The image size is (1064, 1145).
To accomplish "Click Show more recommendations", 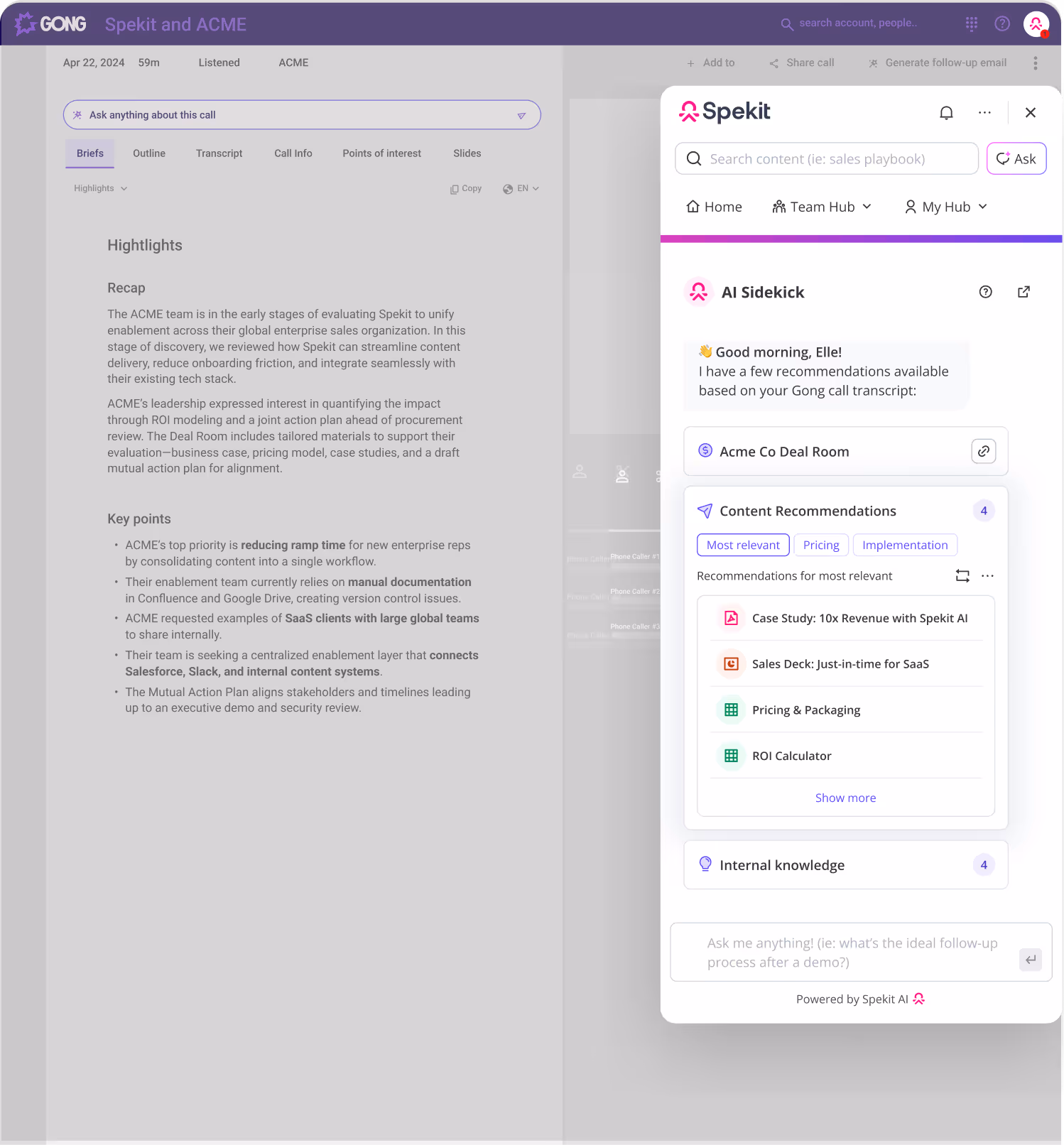I will click(845, 798).
